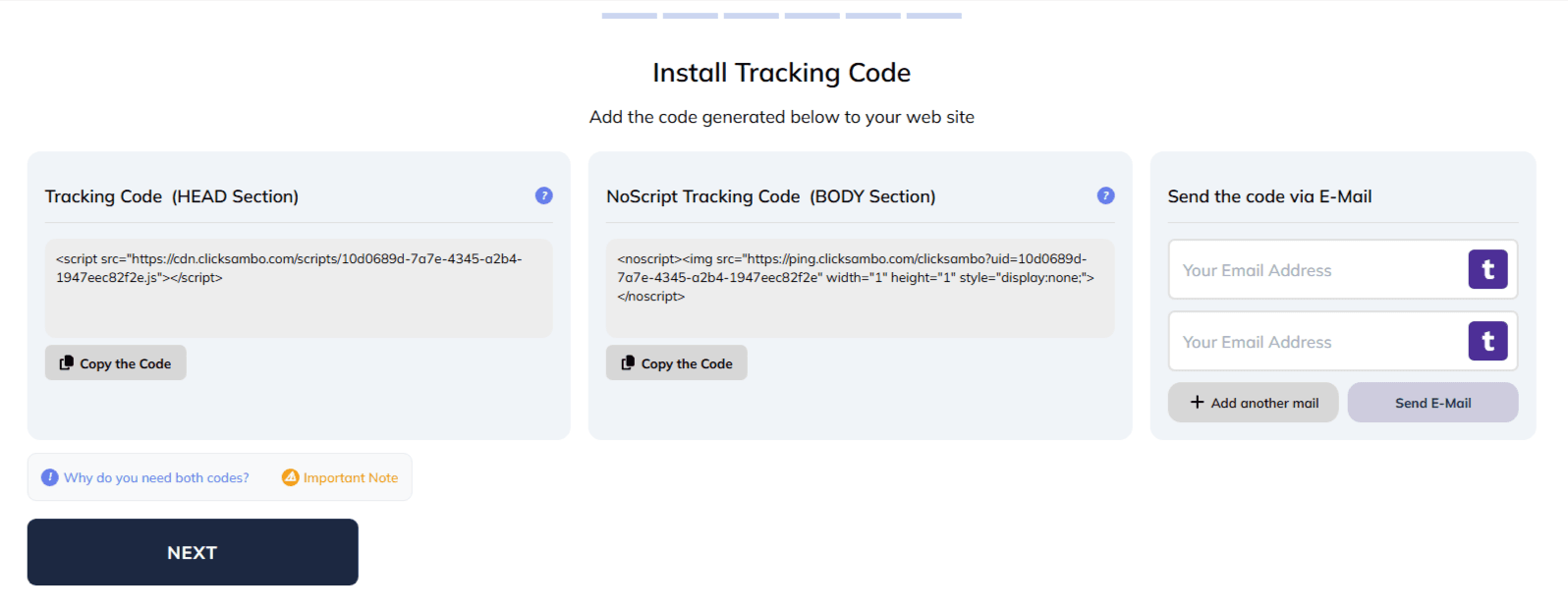Open the Important Note link
Screen dimensions: 1568x608
pyautogui.click(x=351, y=478)
